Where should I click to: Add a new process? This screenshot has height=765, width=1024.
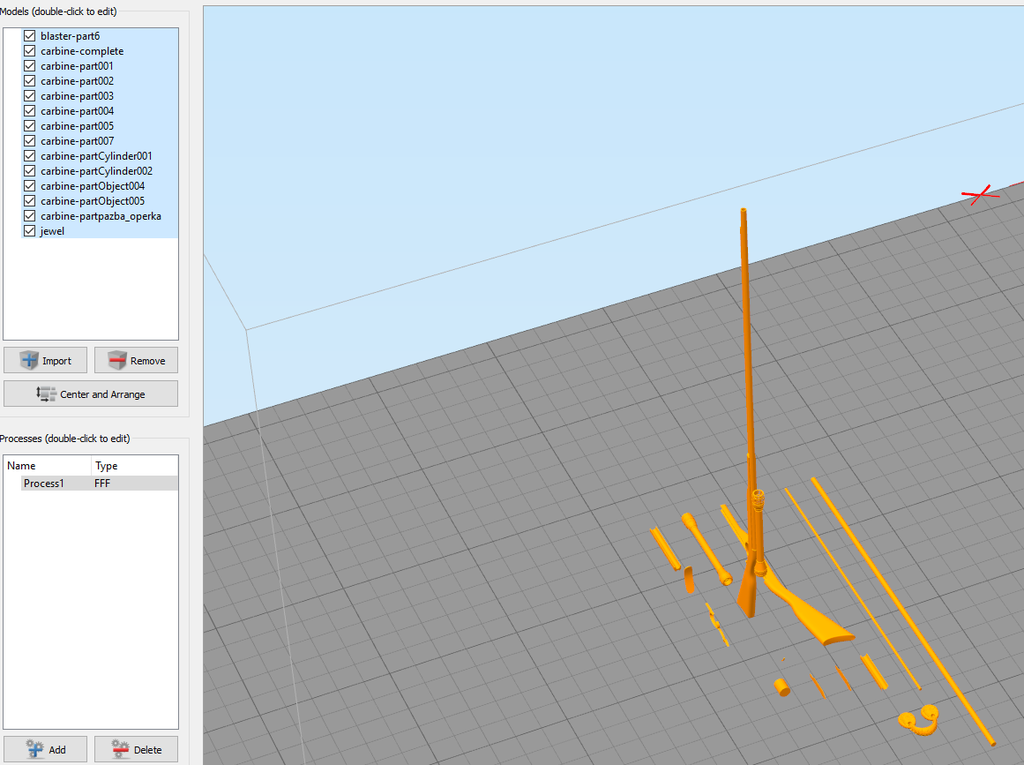click(x=46, y=749)
